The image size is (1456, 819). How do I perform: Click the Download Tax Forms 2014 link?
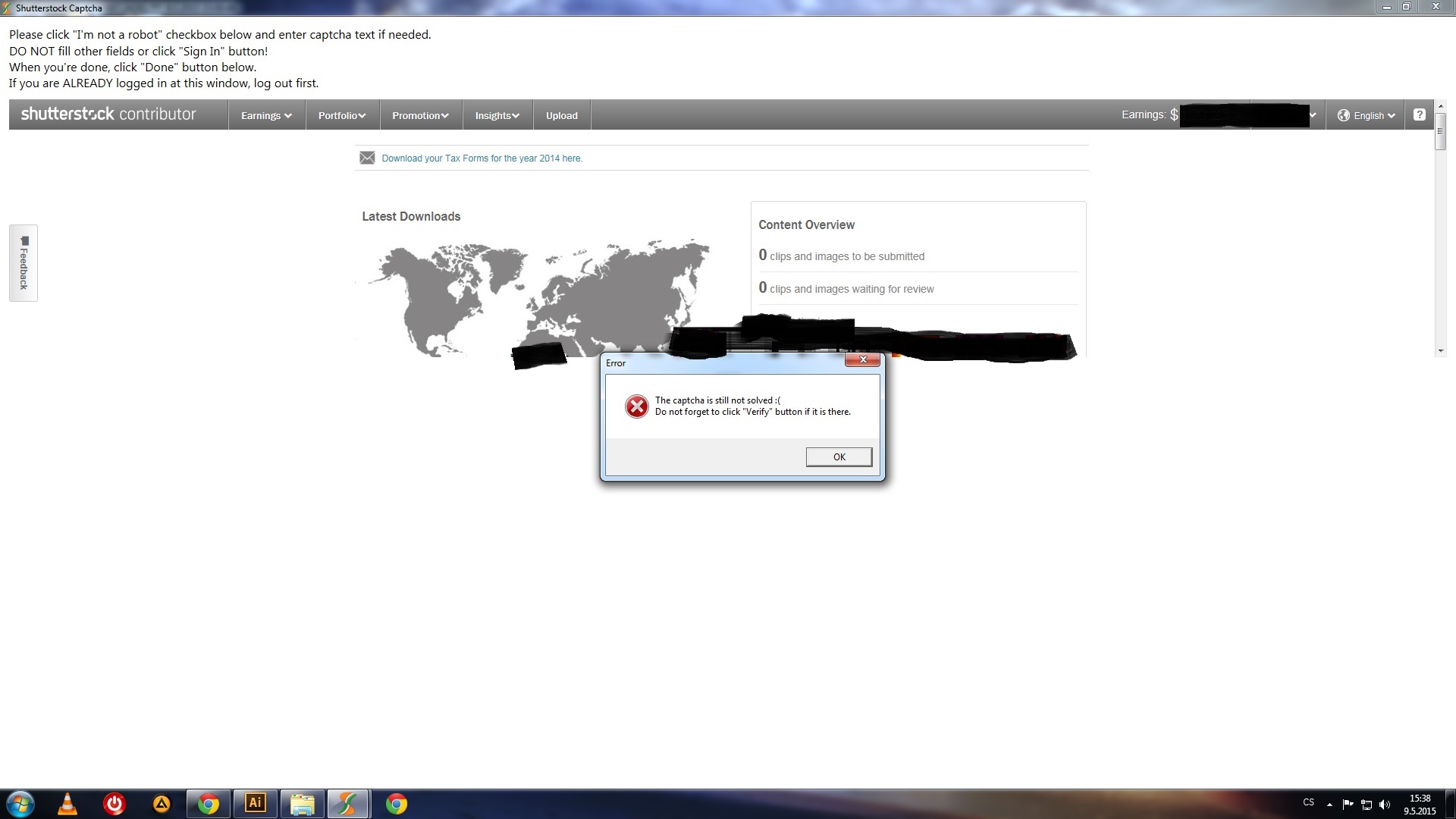coord(482,158)
